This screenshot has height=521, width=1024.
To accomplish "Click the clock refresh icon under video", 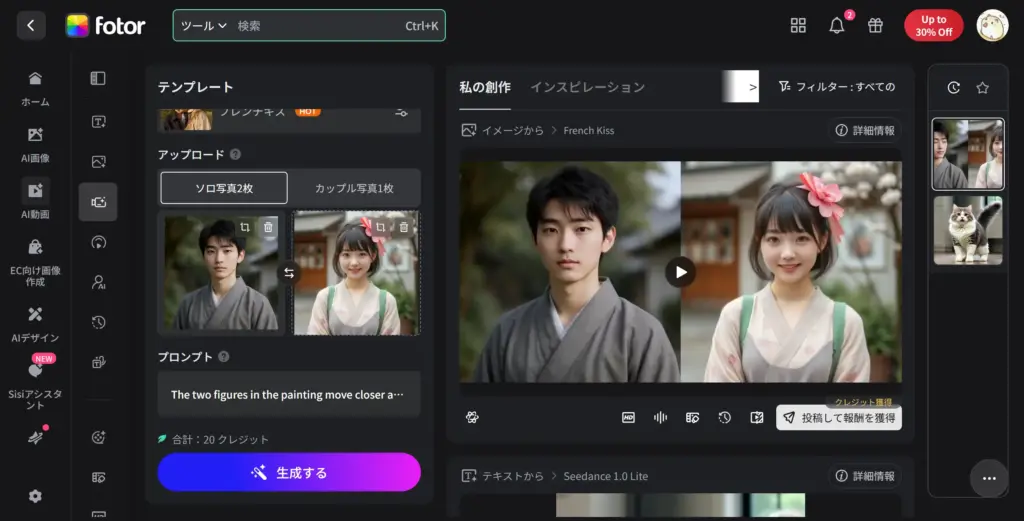I will point(724,417).
